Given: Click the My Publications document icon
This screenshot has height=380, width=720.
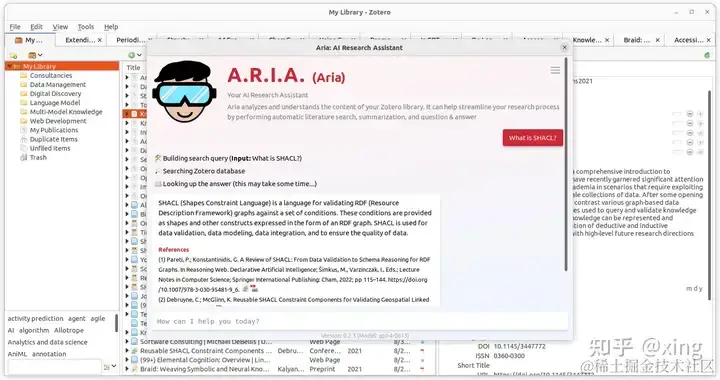Looking at the screenshot, I should [23, 130].
